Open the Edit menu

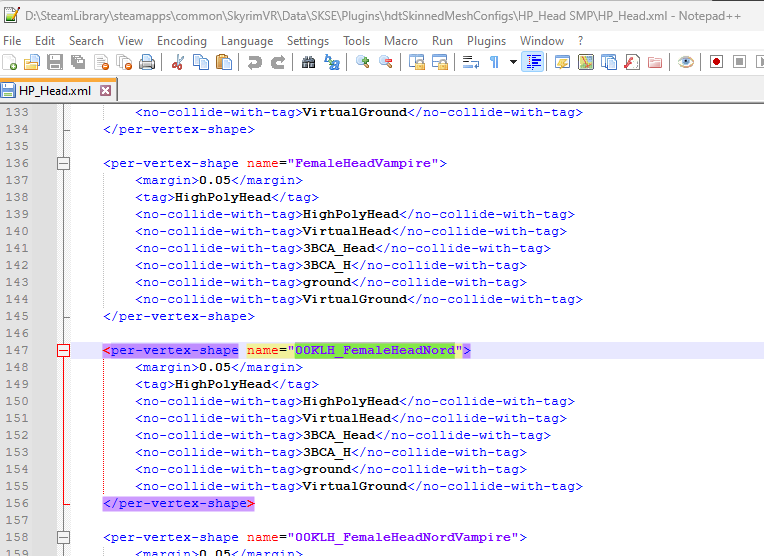click(45, 41)
